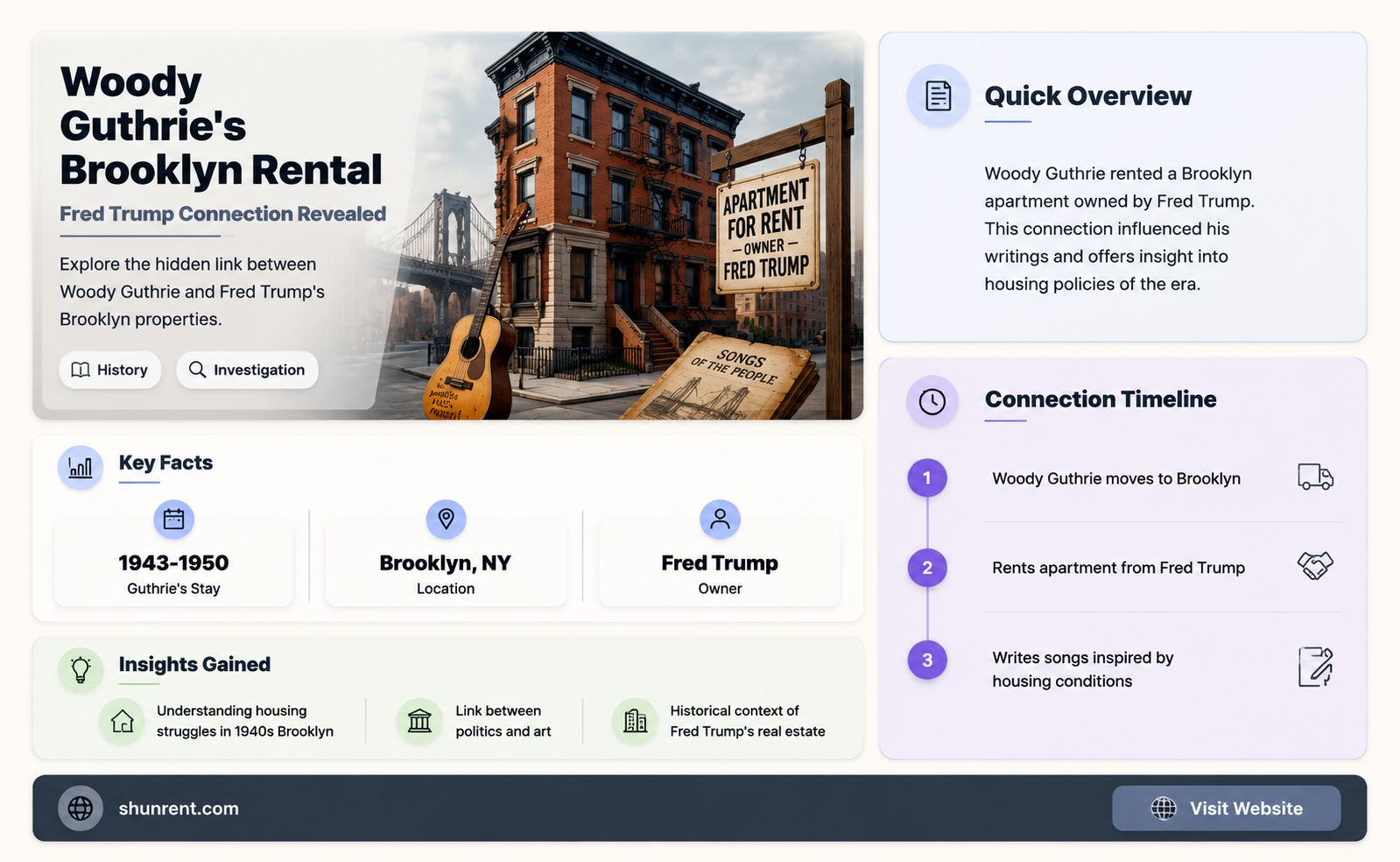
Task: Click the handshake icon in timeline
Action: tap(1315, 566)
